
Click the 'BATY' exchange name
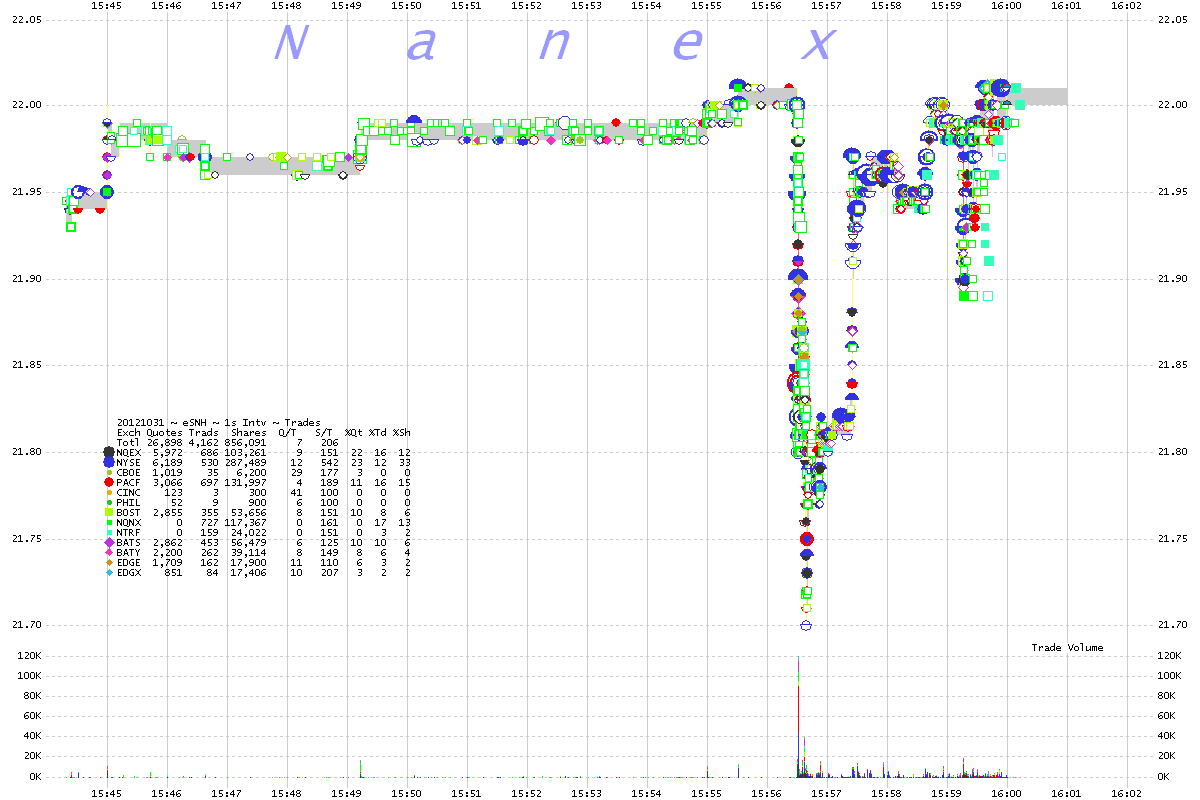point(129,552)
